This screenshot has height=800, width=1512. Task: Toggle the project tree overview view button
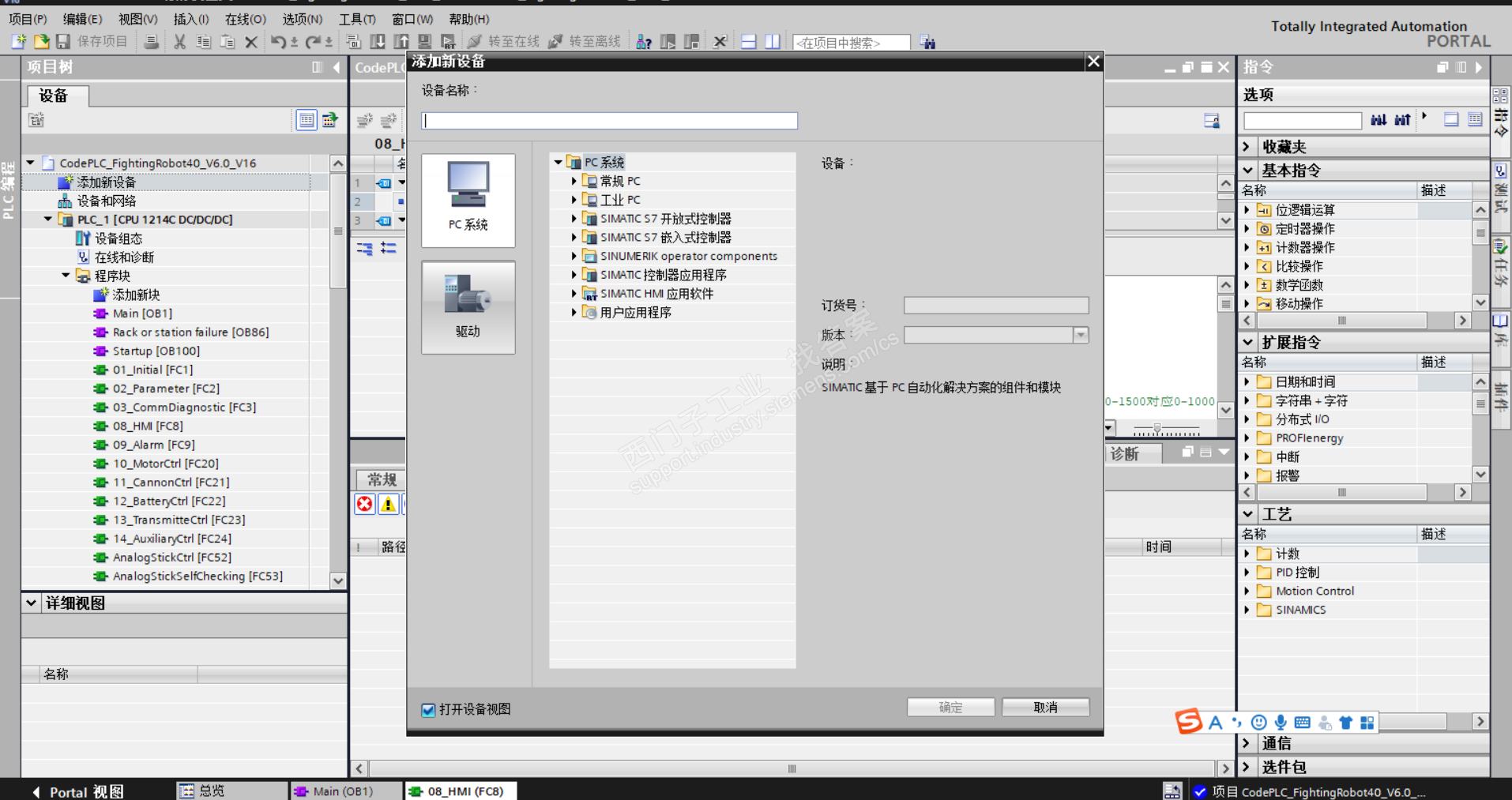pyautogui.click(x=307, y=120)
